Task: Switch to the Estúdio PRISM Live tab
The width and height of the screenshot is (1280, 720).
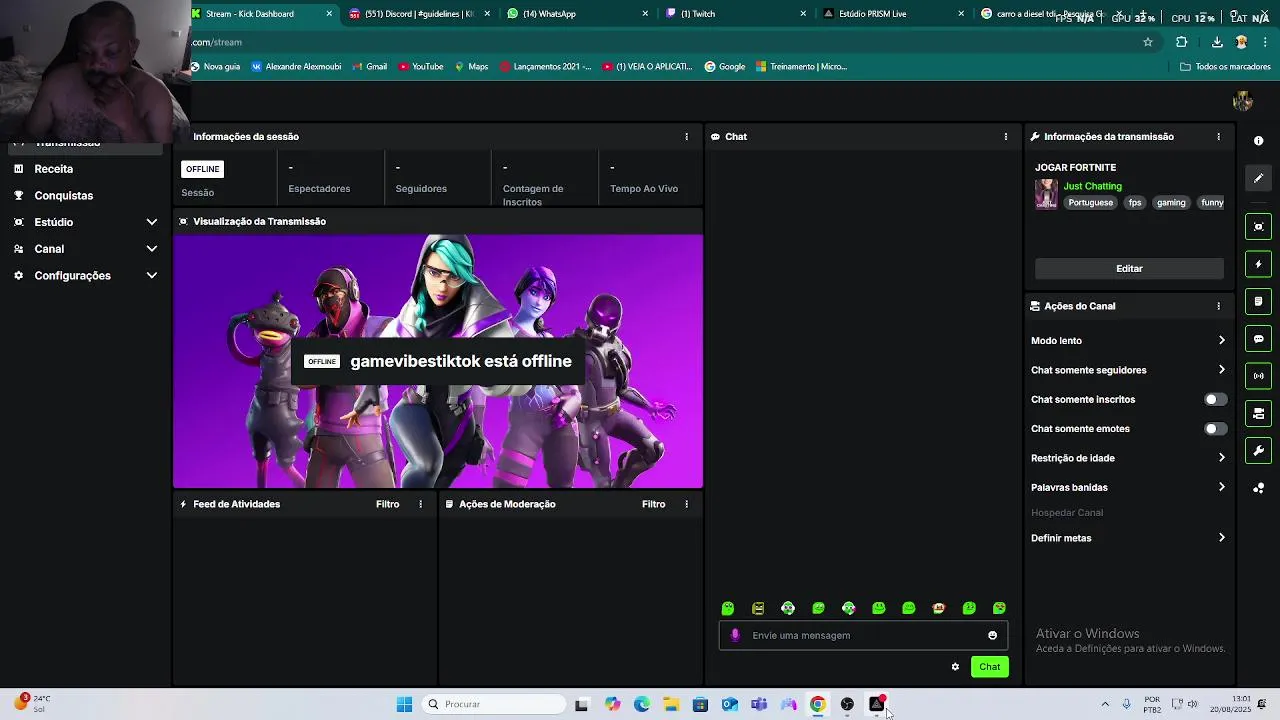Action: point(894,14)
